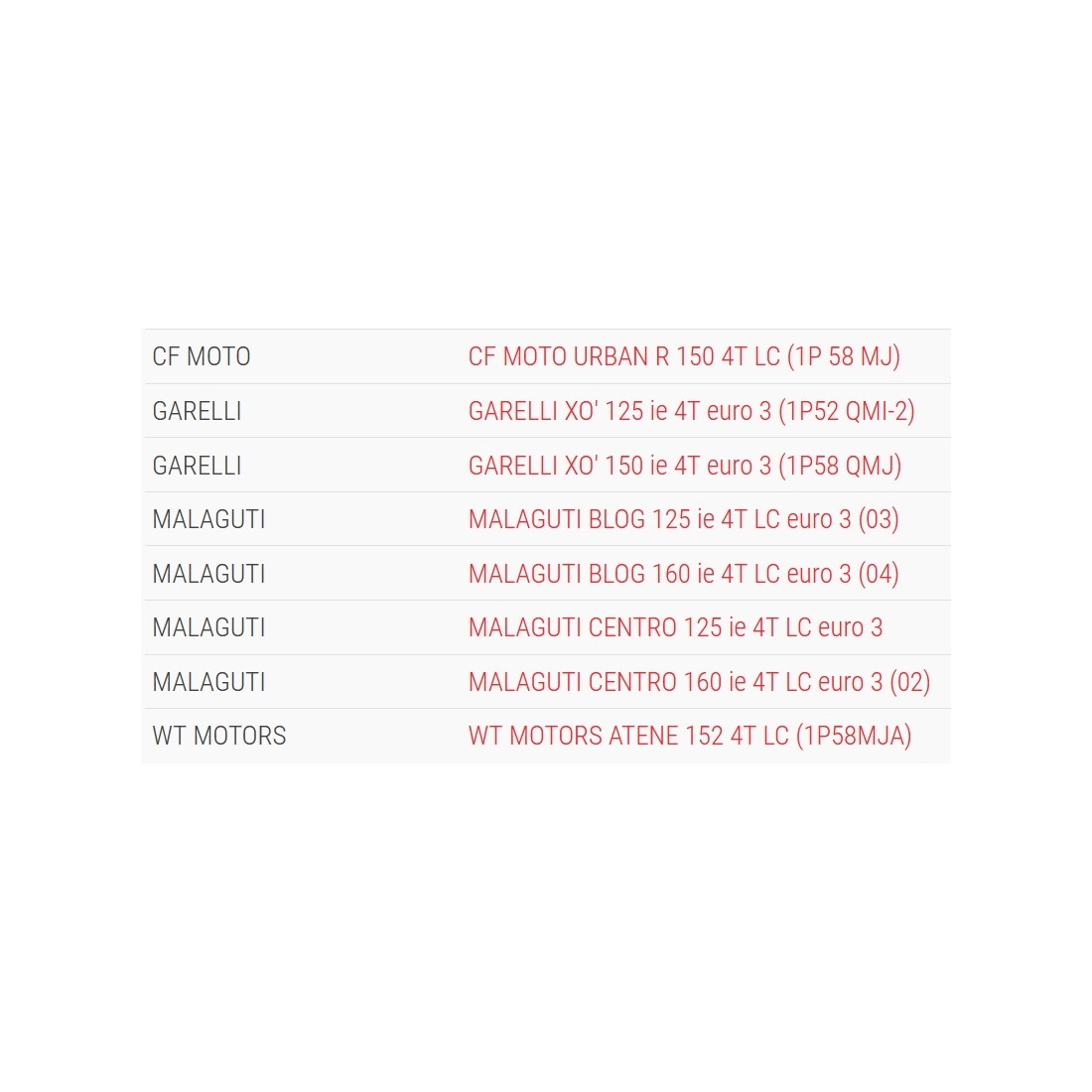Select the WT MOTORS brand cell
1092x1092 pixels.
point(219,736)
